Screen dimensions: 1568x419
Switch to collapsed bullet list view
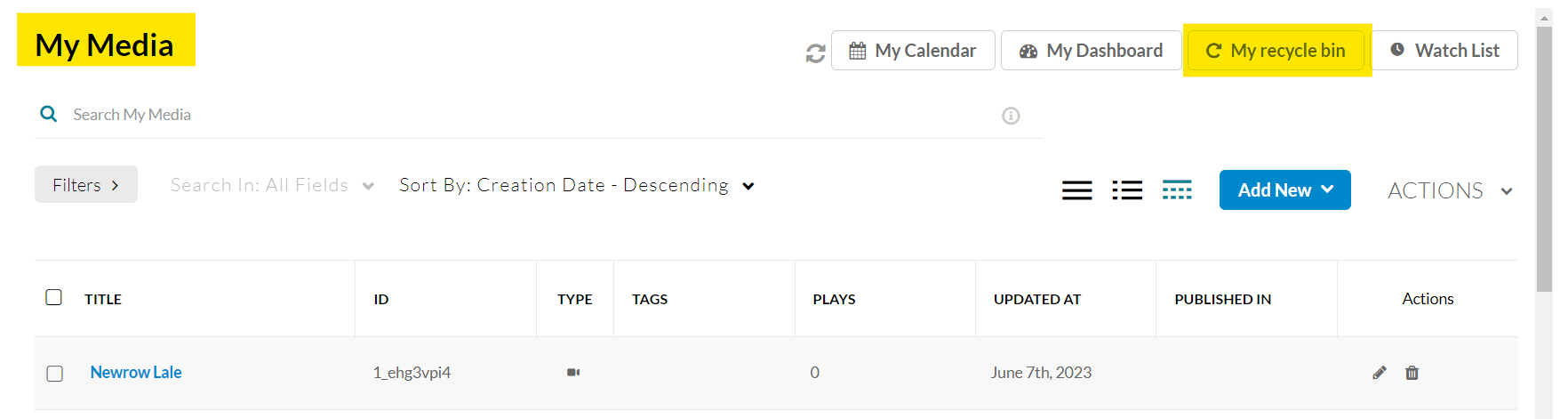[x=1127, y=190]
